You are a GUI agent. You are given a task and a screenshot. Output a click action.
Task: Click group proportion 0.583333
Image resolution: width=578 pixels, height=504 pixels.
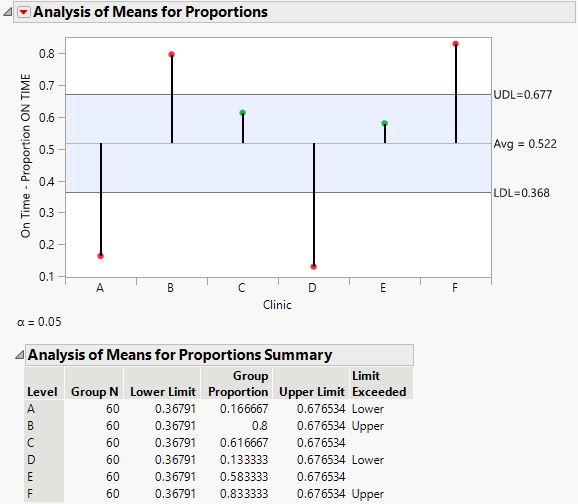(244, 477)
